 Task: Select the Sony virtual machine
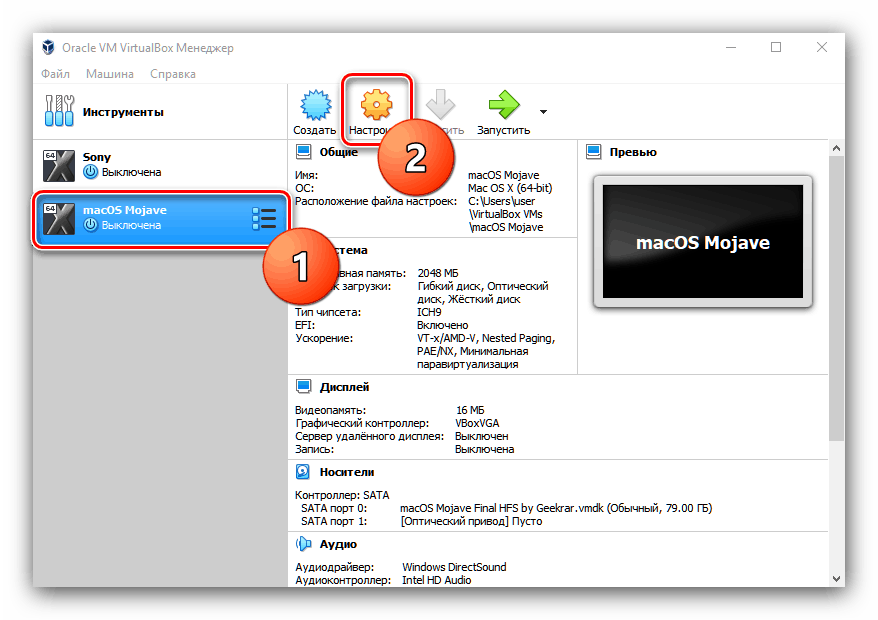[x=160, y=165]
